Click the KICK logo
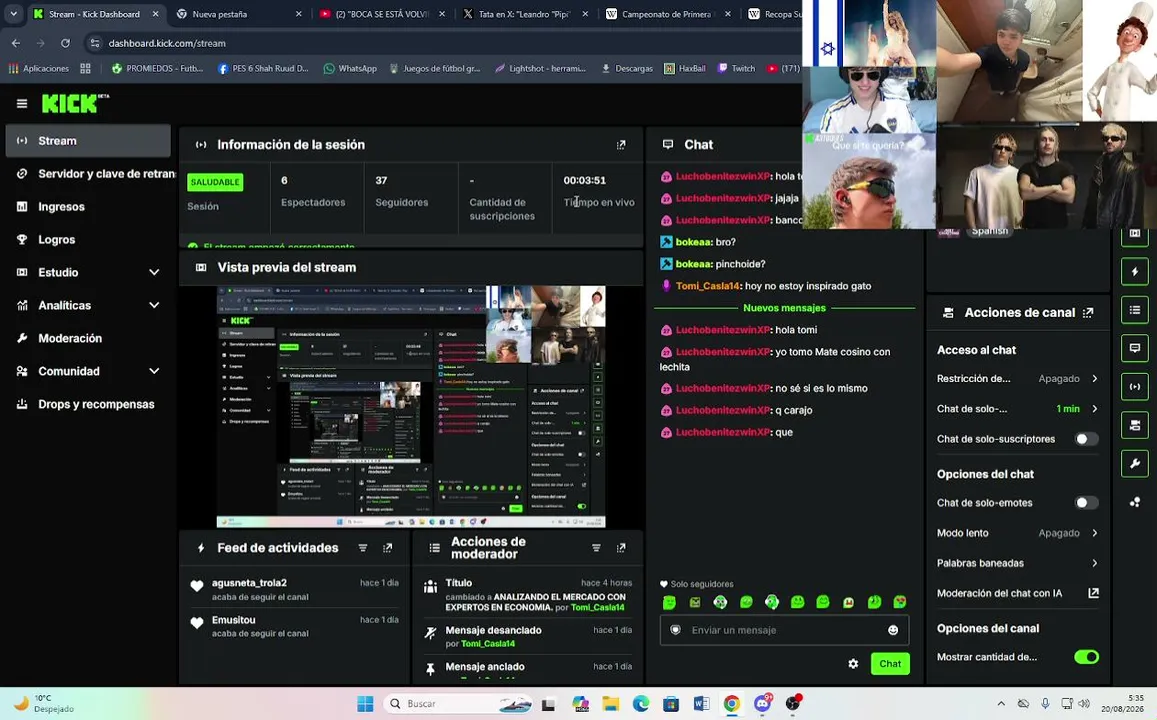 (73, 103)
